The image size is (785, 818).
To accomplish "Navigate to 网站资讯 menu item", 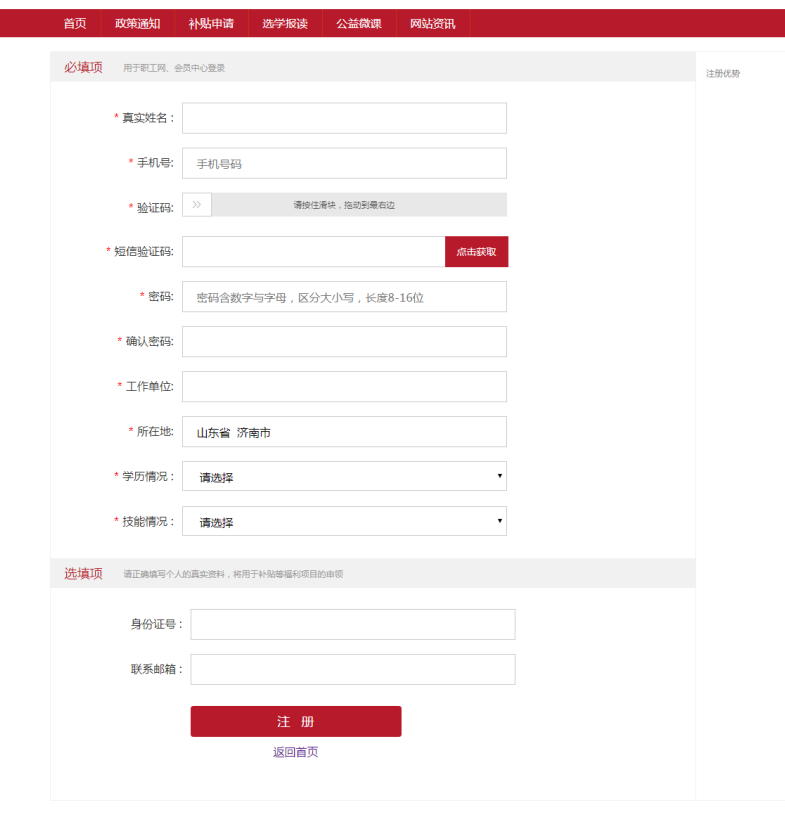I will (x=433, y=23).
